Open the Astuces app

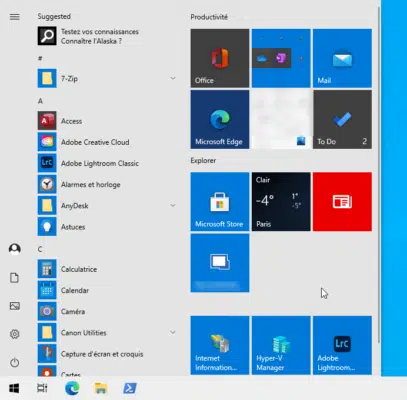(x=107, y=227)
